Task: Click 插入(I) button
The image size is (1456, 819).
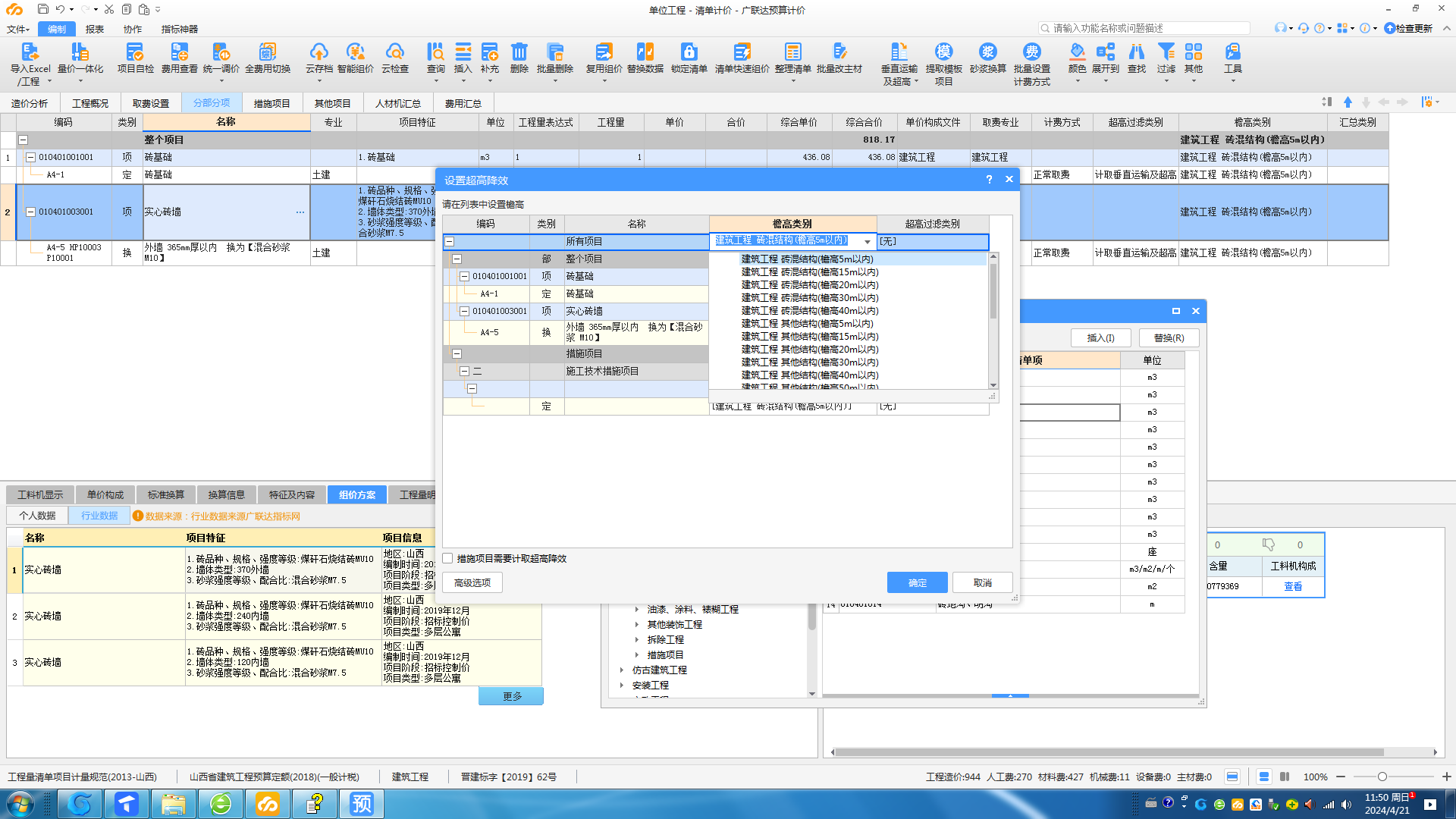Action: 1101,338
